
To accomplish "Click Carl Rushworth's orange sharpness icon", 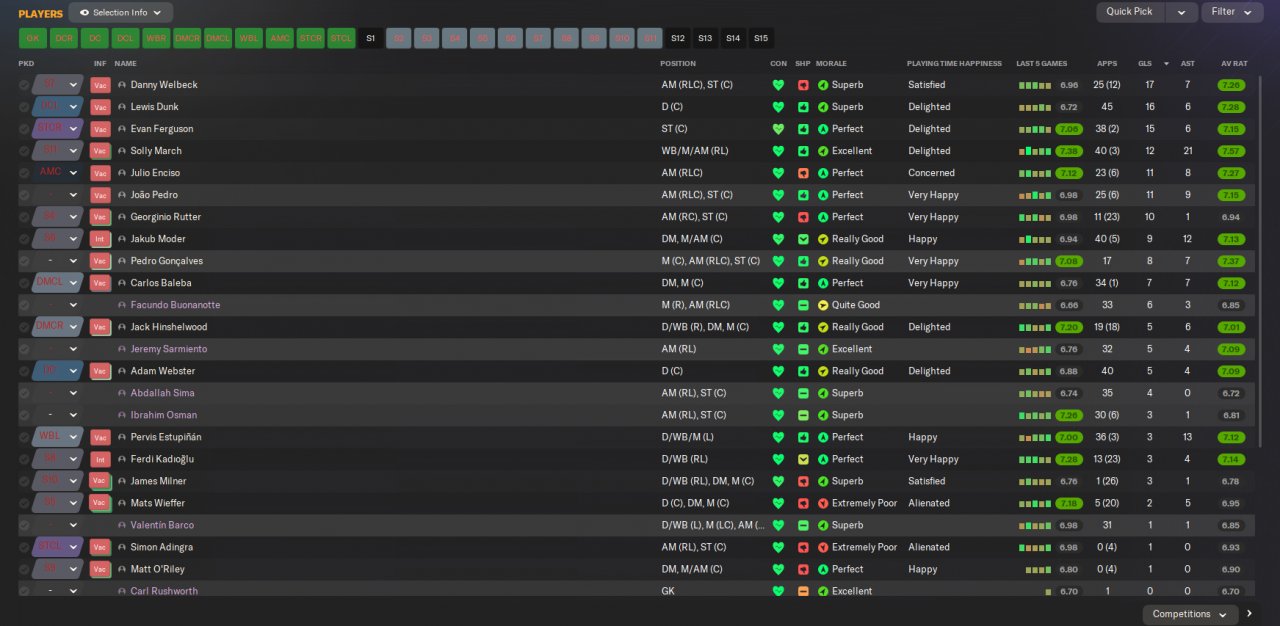I will [x=803, y=591].
